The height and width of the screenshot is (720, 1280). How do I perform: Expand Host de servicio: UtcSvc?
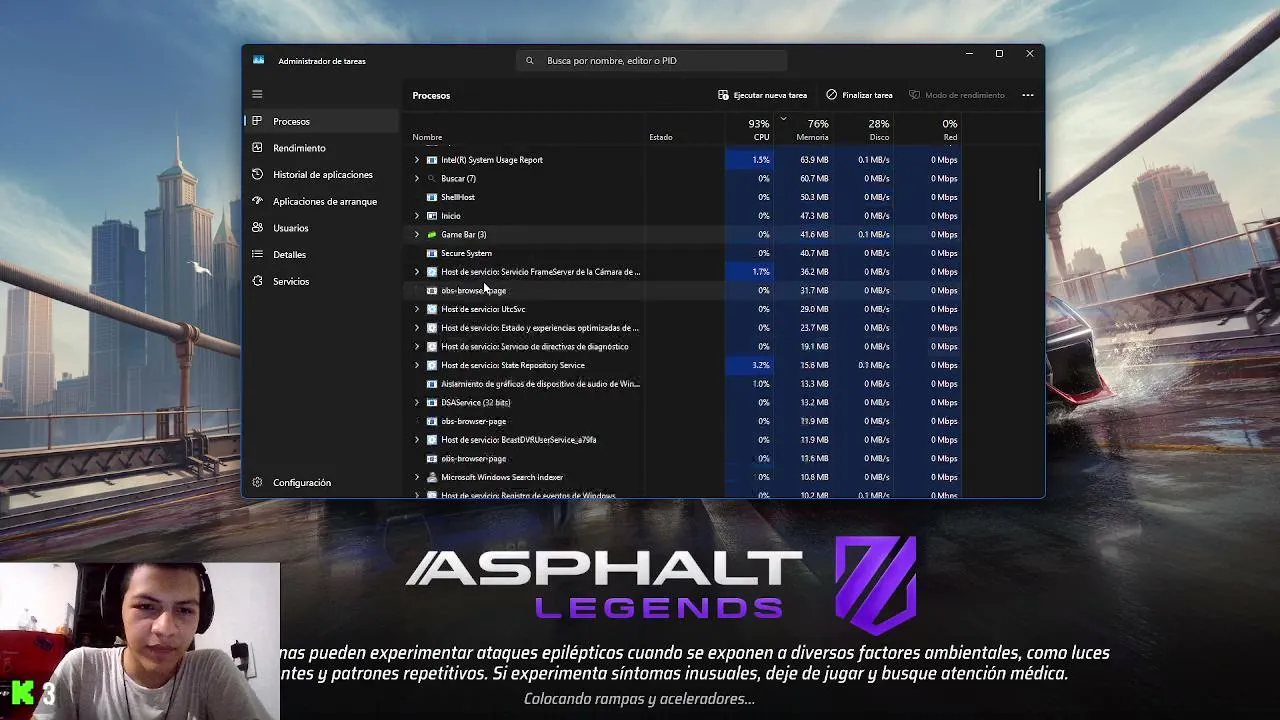point(417,309)
